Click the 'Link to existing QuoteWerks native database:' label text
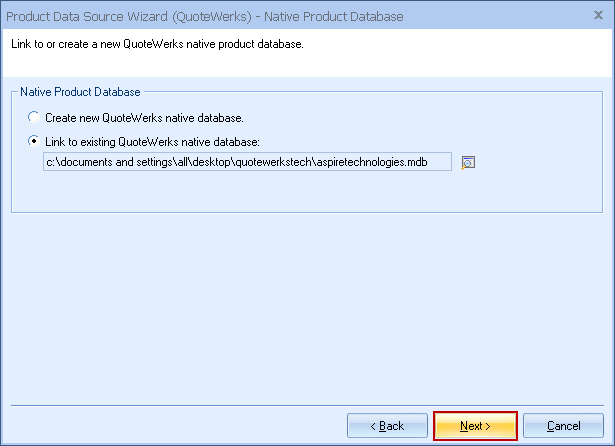Viewport: 615px width, 446px height. pos(152,141)
